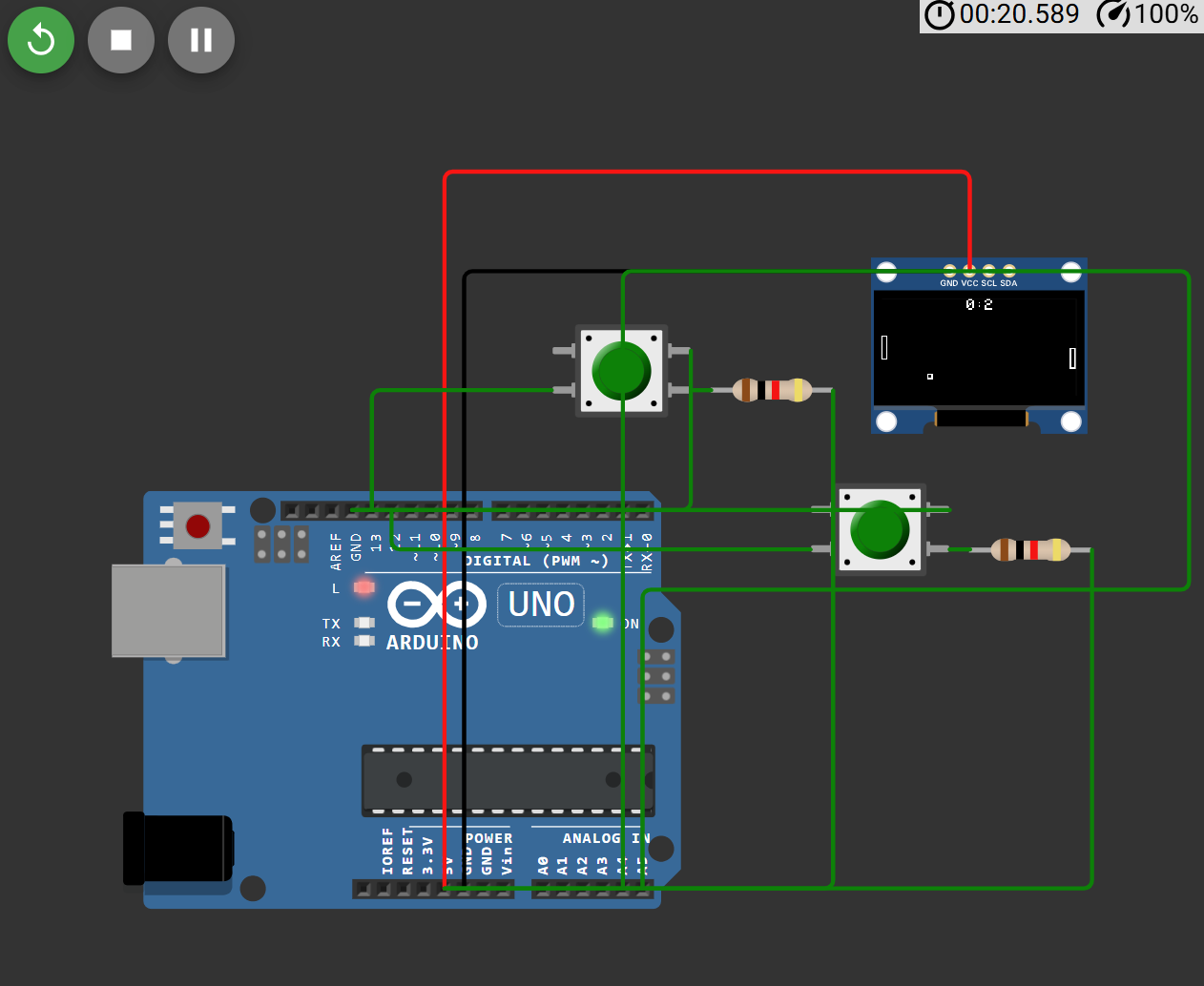
Task: Click the UNO label on the board
Action: [x=541, y=605]
